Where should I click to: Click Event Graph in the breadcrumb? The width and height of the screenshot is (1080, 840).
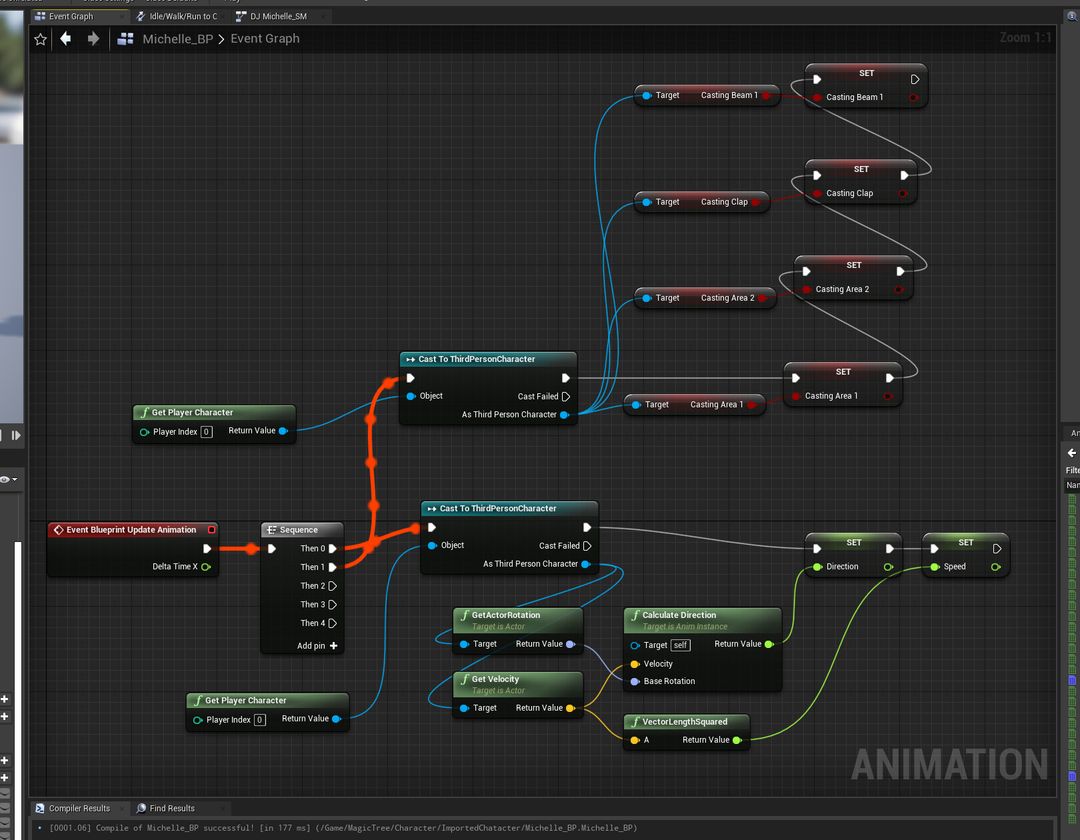[x=265, y=39]
